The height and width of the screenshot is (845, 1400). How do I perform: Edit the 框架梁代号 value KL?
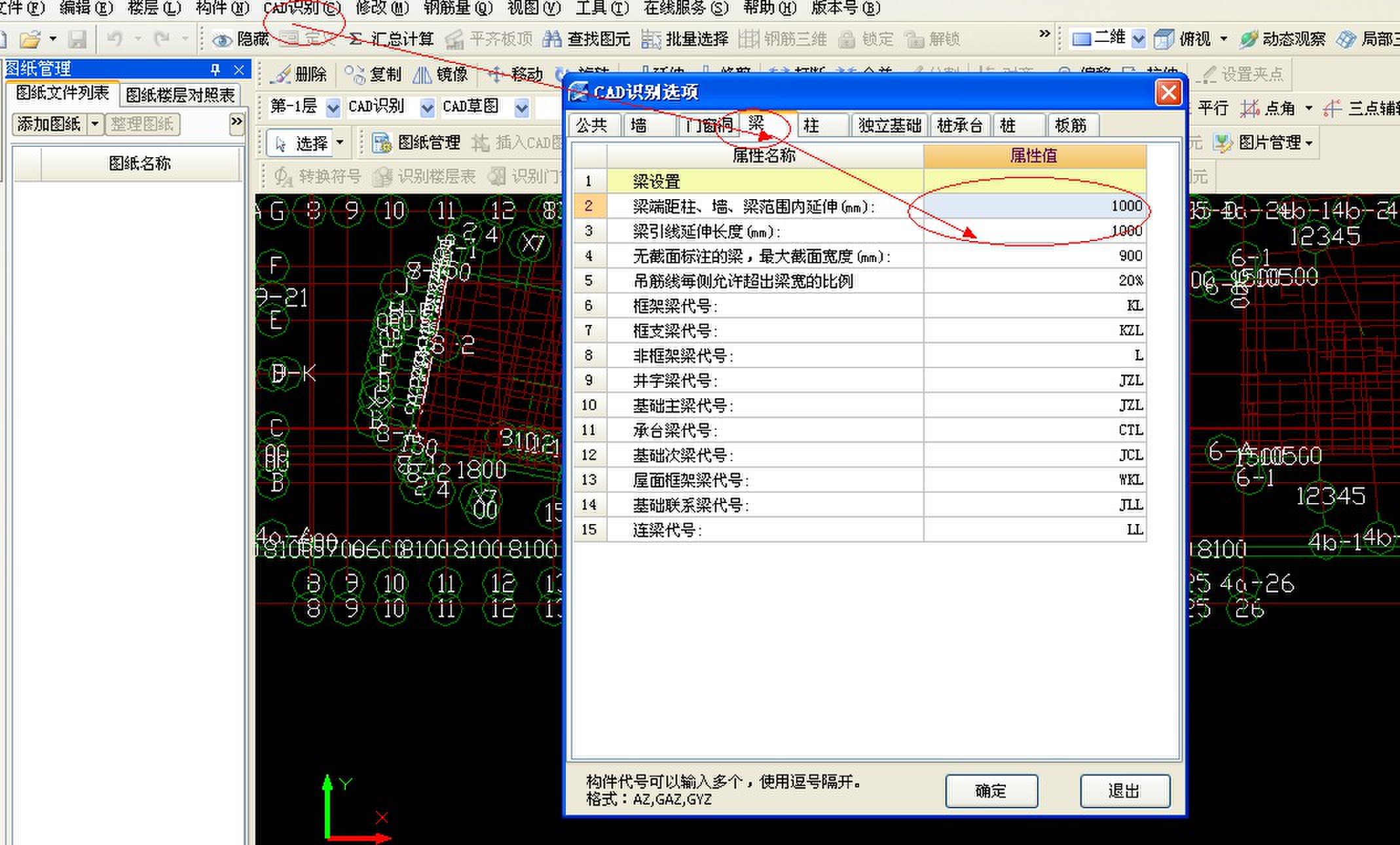[1035, 306]
